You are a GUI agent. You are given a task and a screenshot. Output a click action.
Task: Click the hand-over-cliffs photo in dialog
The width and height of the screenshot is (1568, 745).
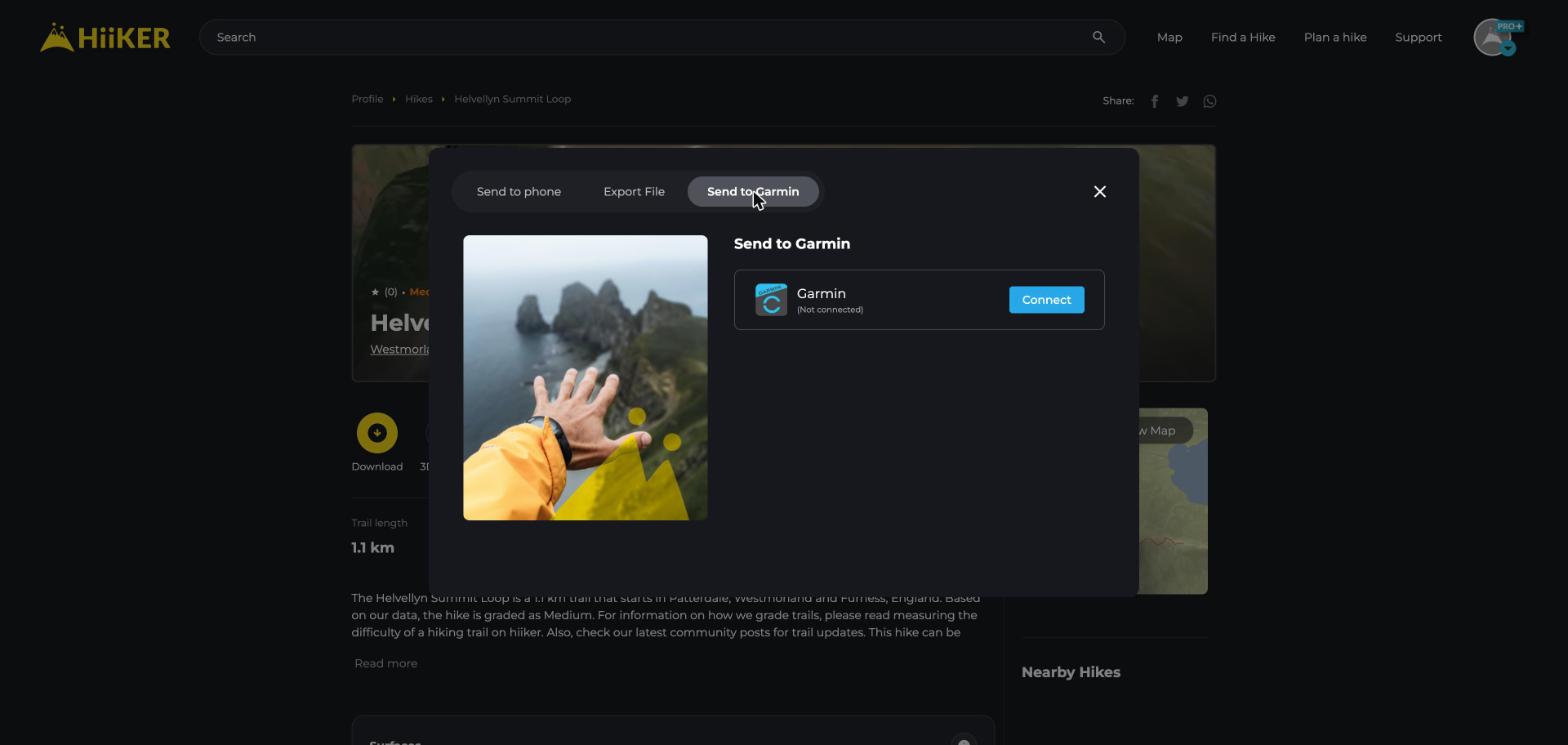click(585, 378)
